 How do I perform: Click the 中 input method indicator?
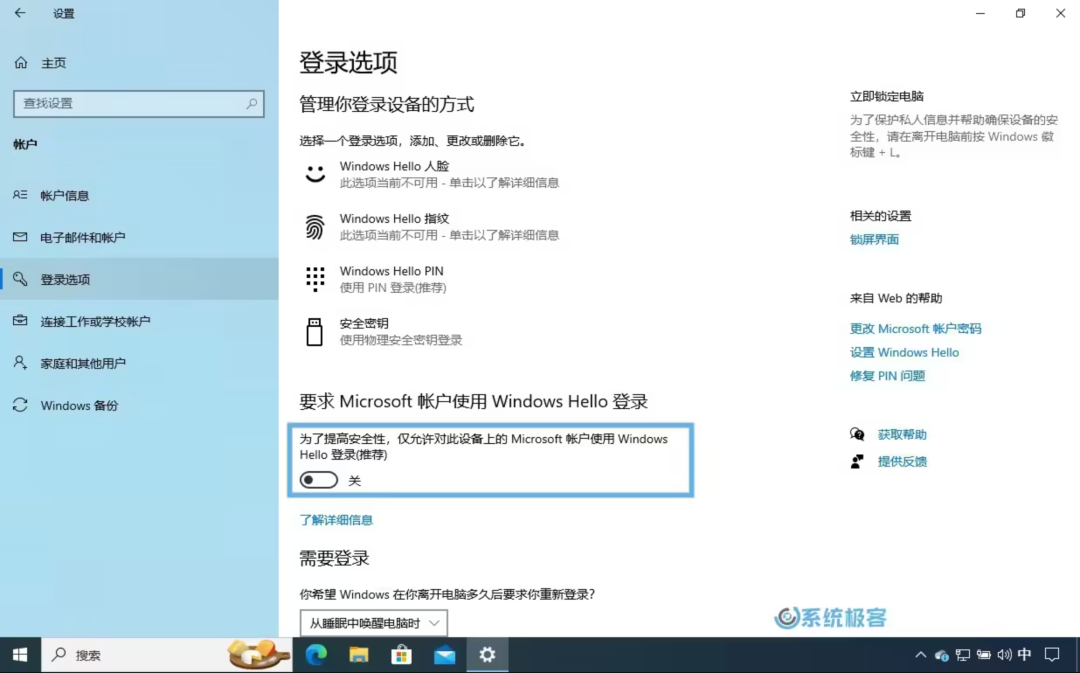[x=1025, y=655]
